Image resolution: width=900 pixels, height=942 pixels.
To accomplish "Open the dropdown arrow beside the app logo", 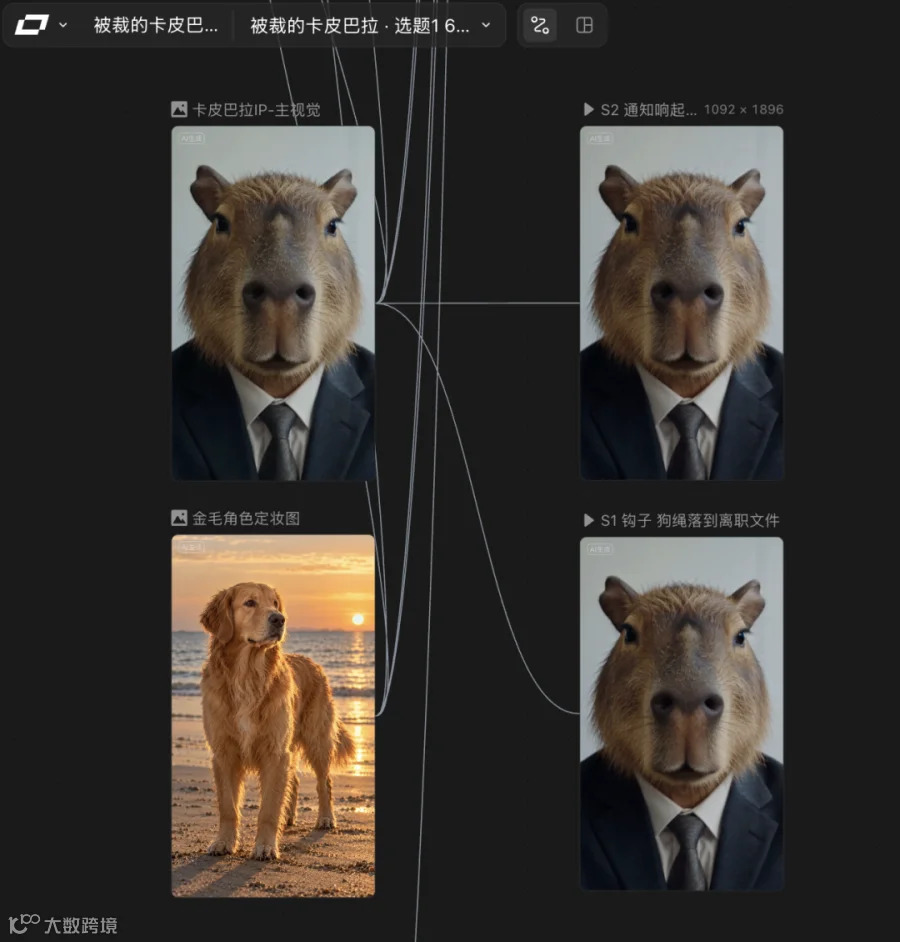I will pyautogui.click(x=63, y=25).
